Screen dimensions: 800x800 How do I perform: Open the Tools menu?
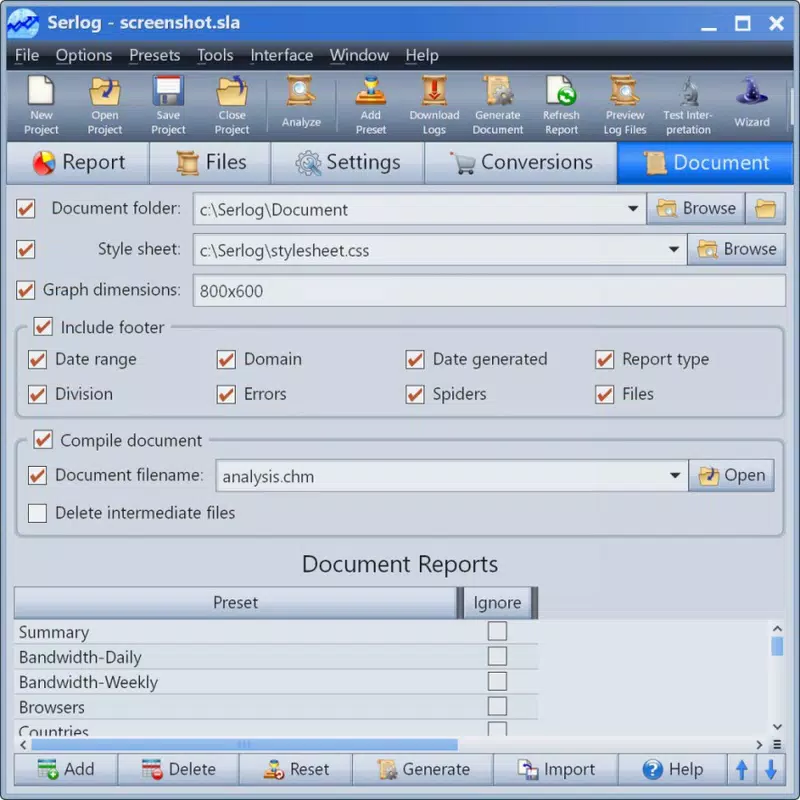215,55
